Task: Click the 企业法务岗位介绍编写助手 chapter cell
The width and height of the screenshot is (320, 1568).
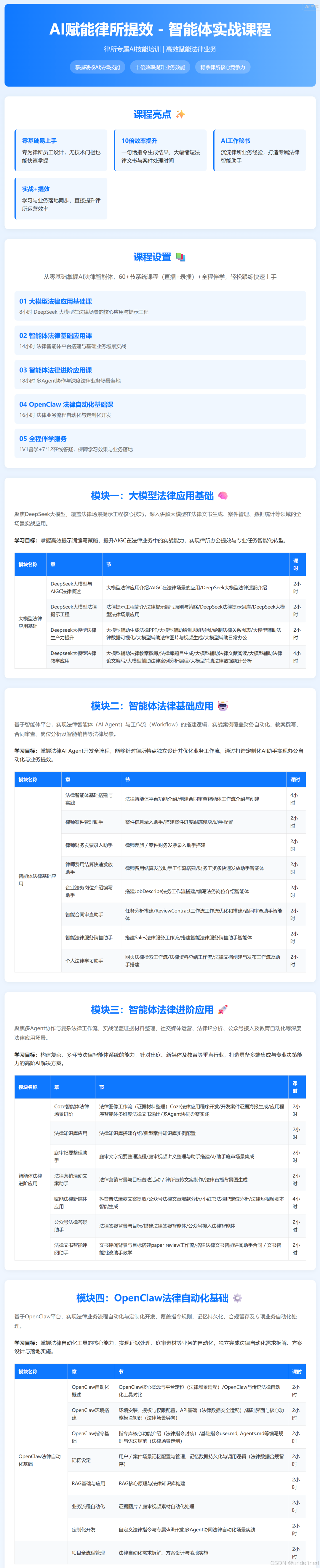Action: pyautogui.click(x=92, y=892)
